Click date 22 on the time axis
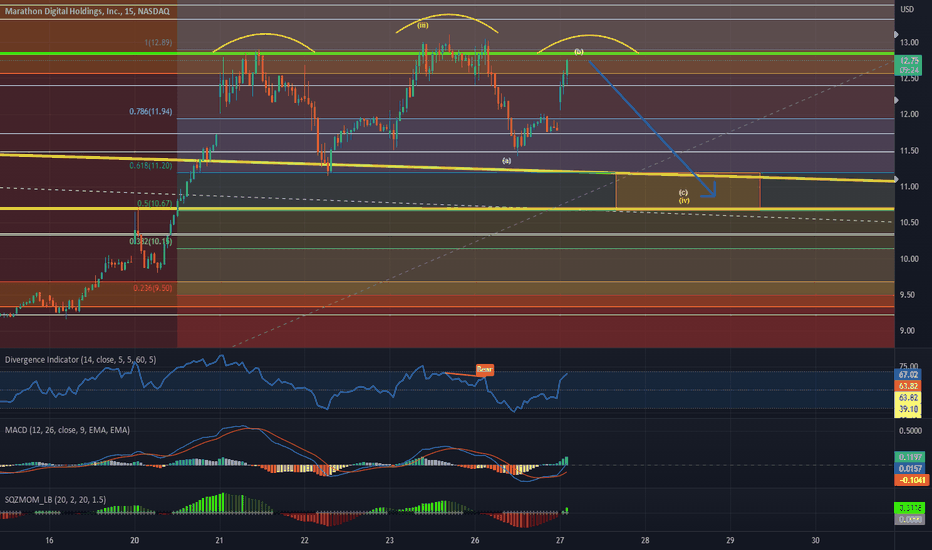The height and width of the screenshot is (550, 932). coord(304,540)
